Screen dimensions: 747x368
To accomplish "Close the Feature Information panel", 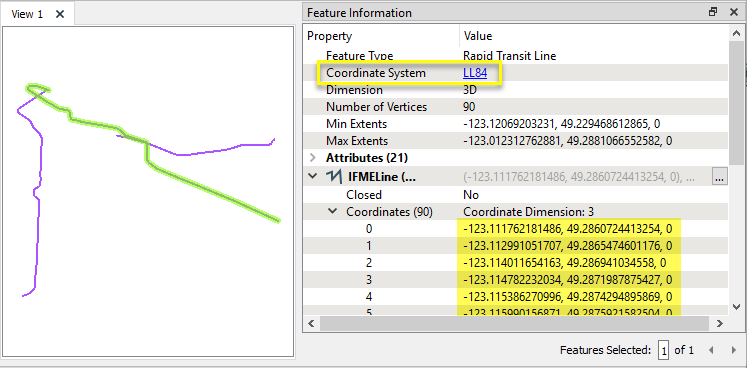I will coord(734,12).
